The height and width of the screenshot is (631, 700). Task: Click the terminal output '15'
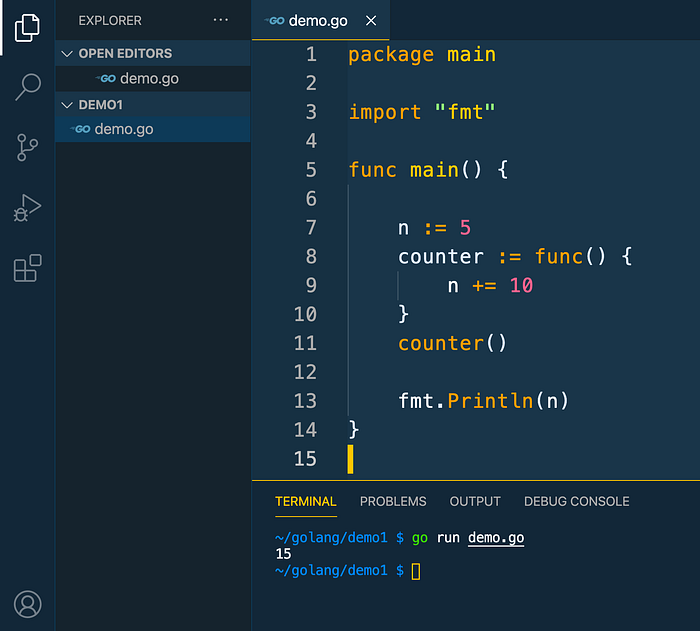(x=283, y=554)
